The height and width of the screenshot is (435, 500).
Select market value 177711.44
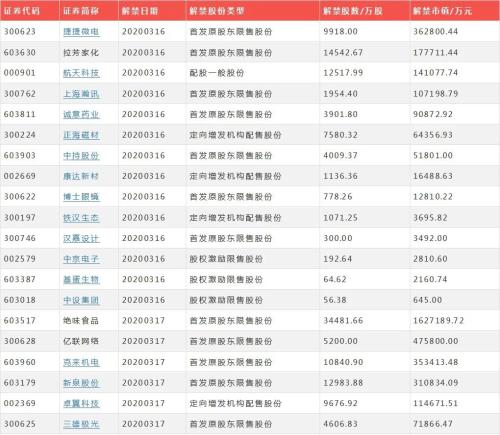point(436,52)
